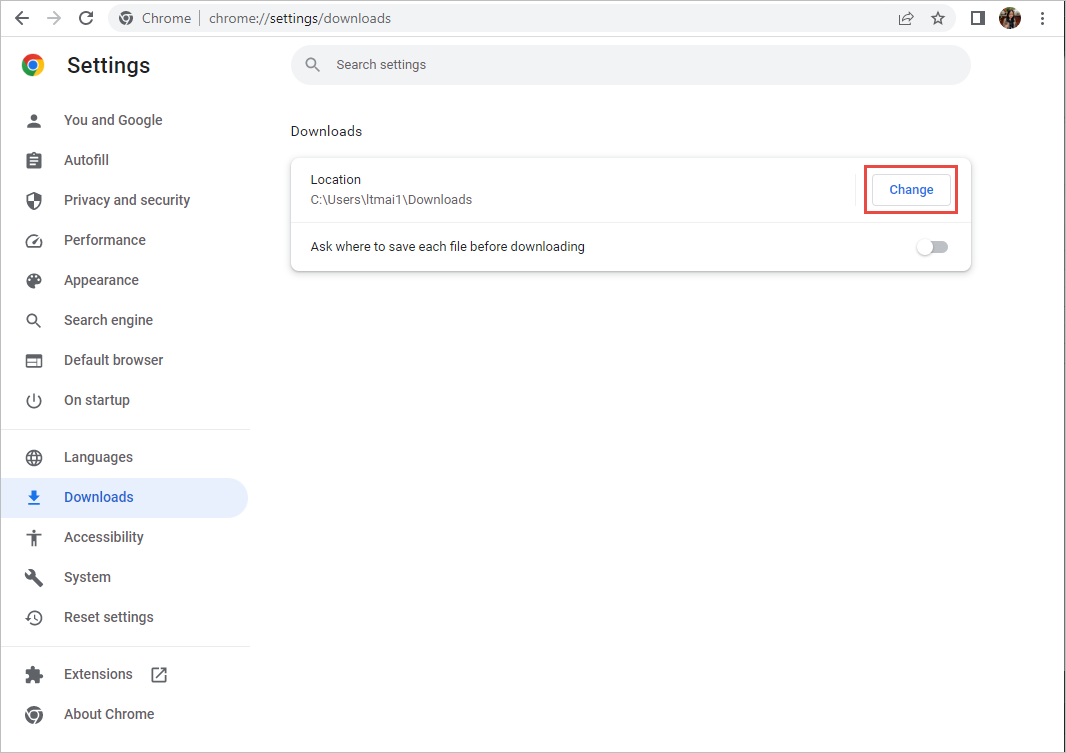Open the About Chrome page
Viewport: 1066px width, 753px height.
click(x=108, y=714)
